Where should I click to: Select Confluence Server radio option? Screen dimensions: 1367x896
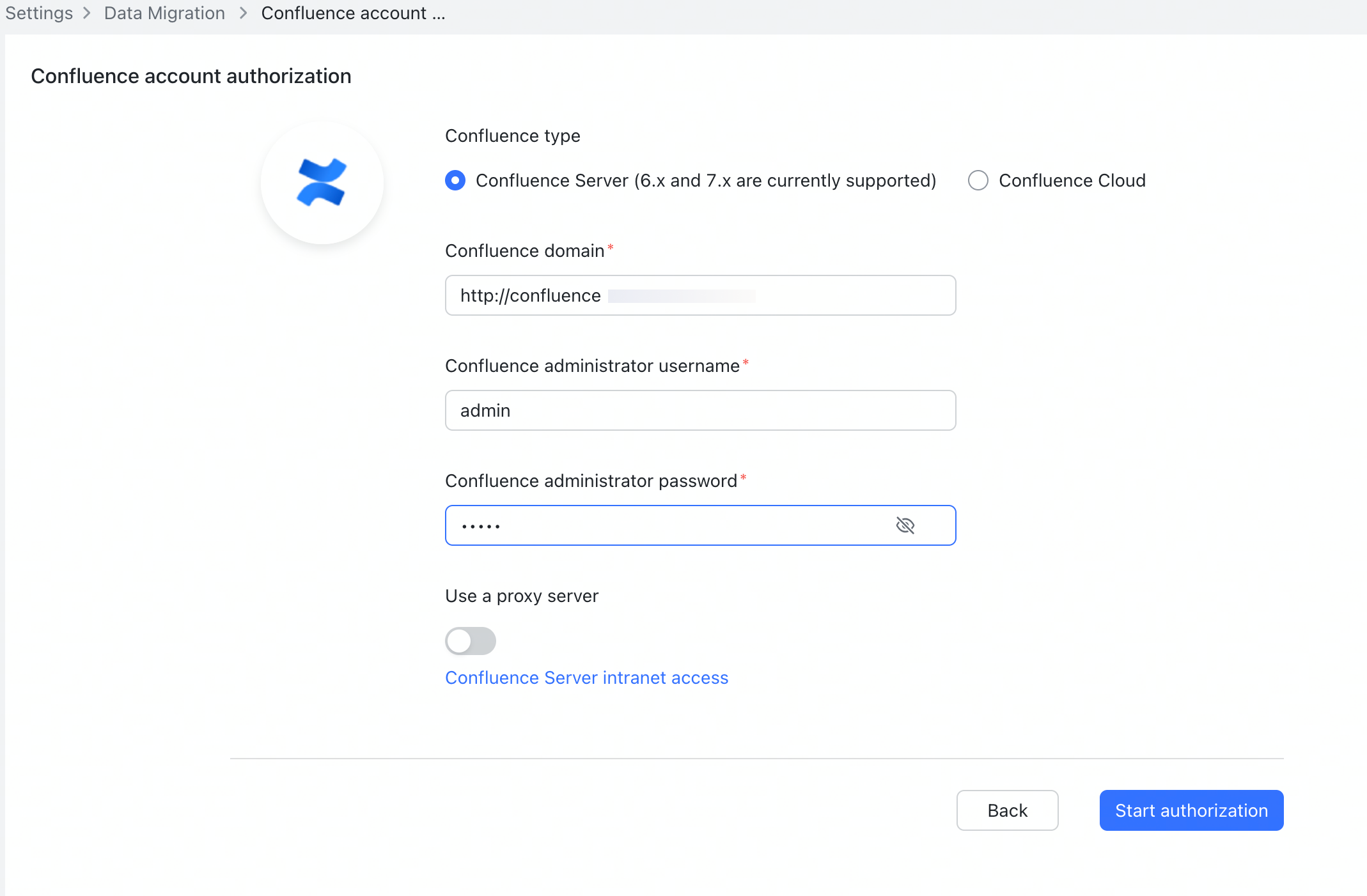(x=455, y=180)
